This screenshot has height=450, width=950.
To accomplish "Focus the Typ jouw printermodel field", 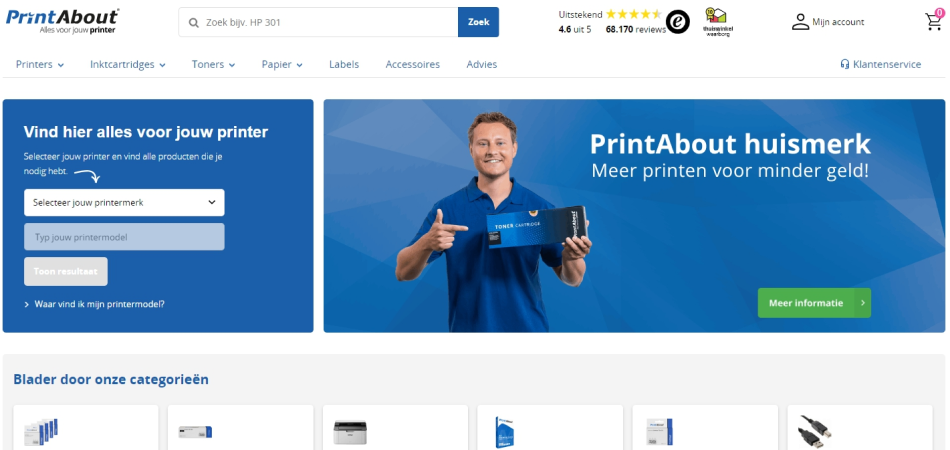I will [124, 237].
